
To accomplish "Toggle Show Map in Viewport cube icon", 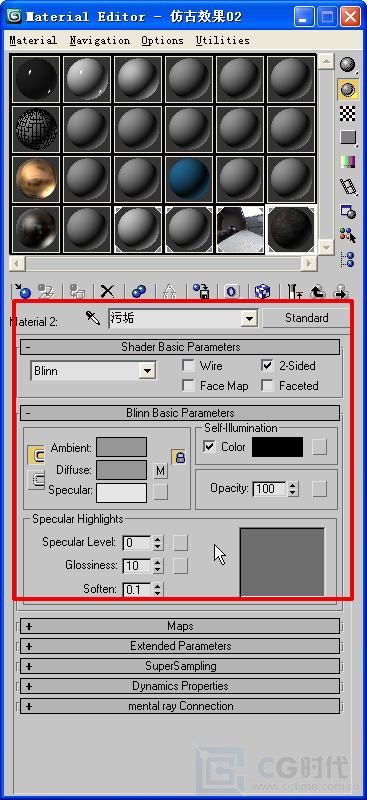I will point(262,291).
